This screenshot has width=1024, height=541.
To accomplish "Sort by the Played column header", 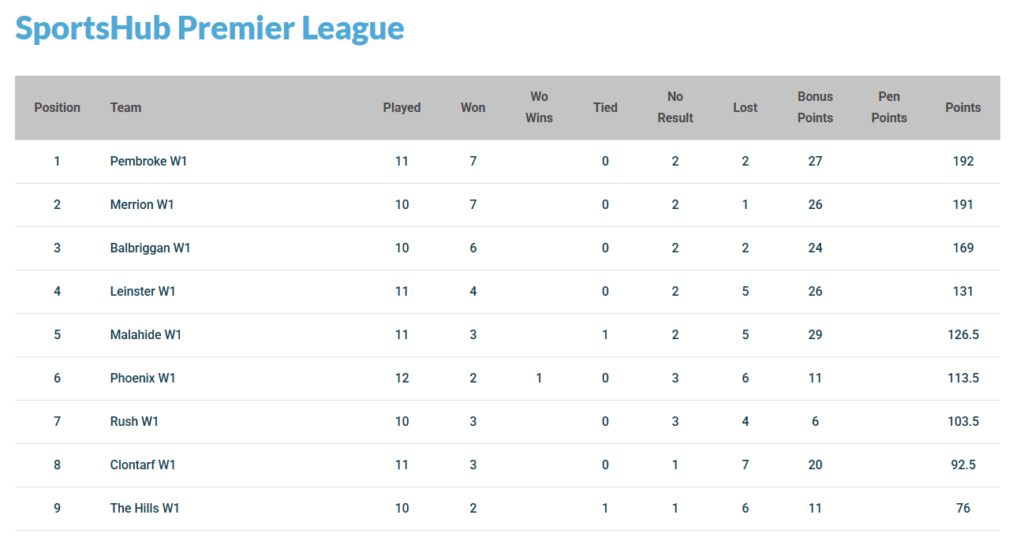I will tap(402, 107).
